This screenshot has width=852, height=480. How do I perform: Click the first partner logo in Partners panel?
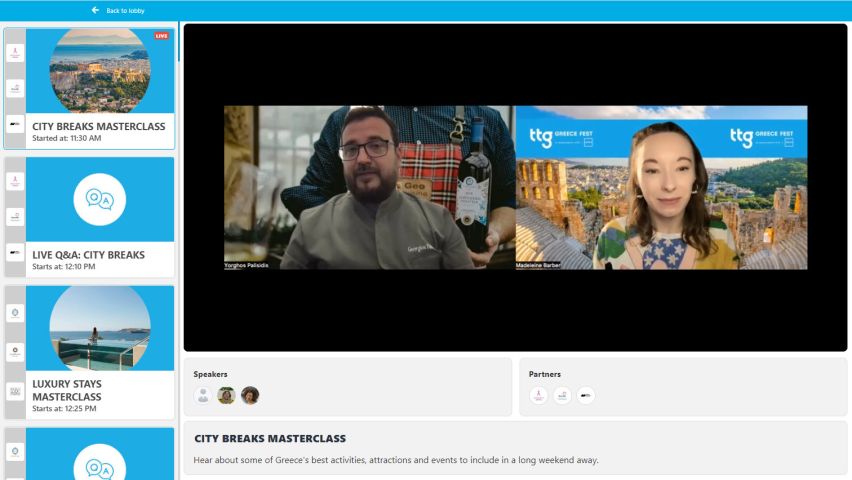click(538, 395)
